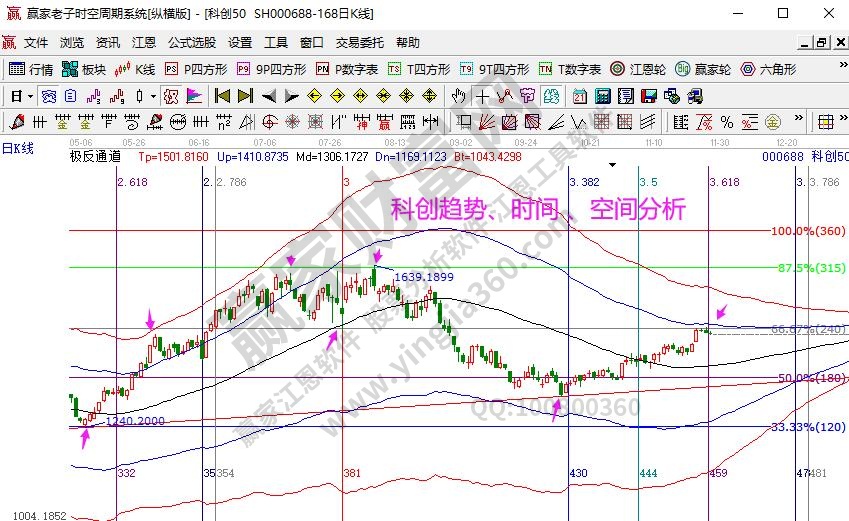Open the 江恩轮 (Gann wheel) tool
The width and height of the screenshot is (849, 521).
click(639, 70)
